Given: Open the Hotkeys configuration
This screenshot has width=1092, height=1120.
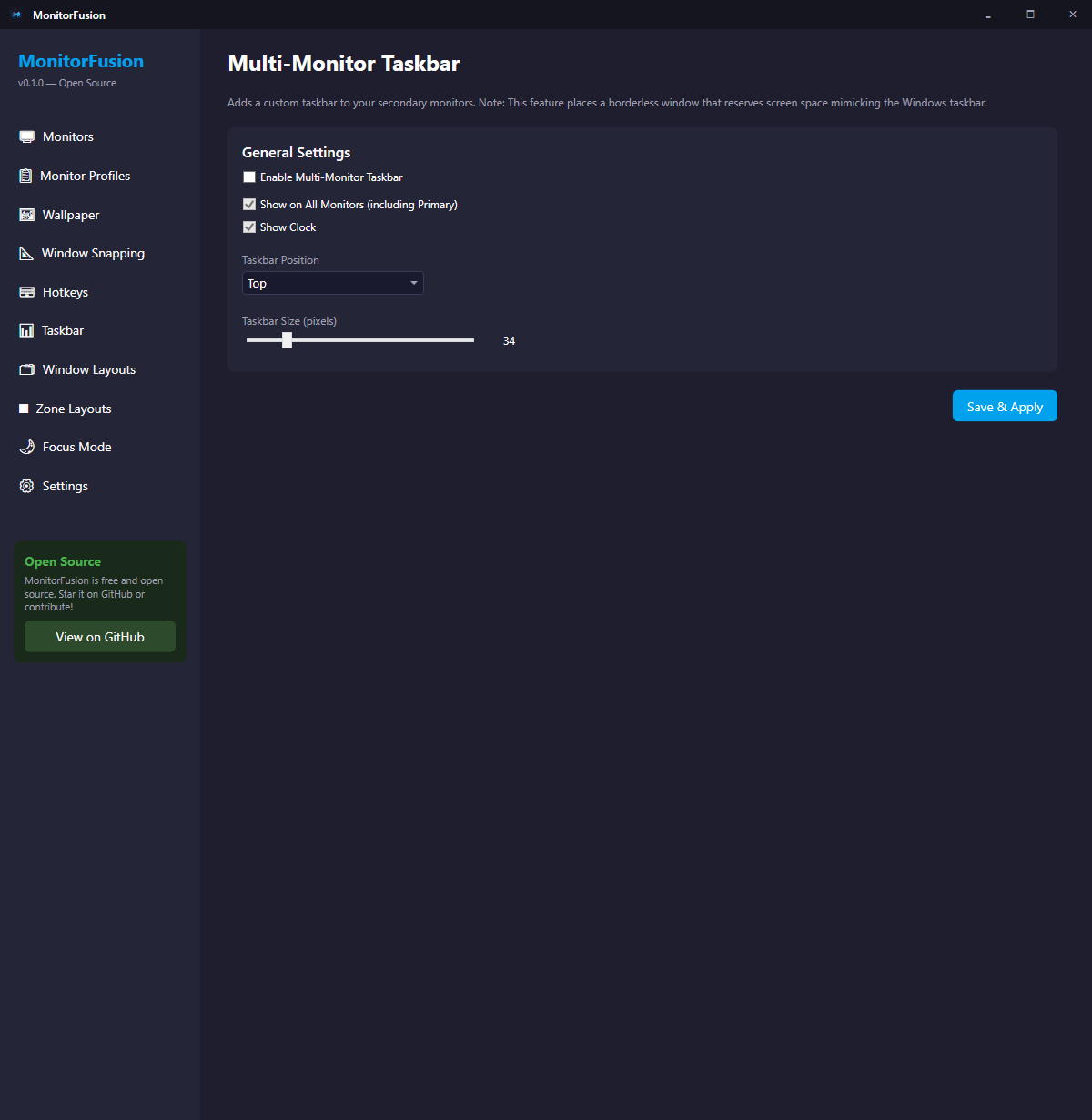Looking at the screenshot, I should click(65, 292).
